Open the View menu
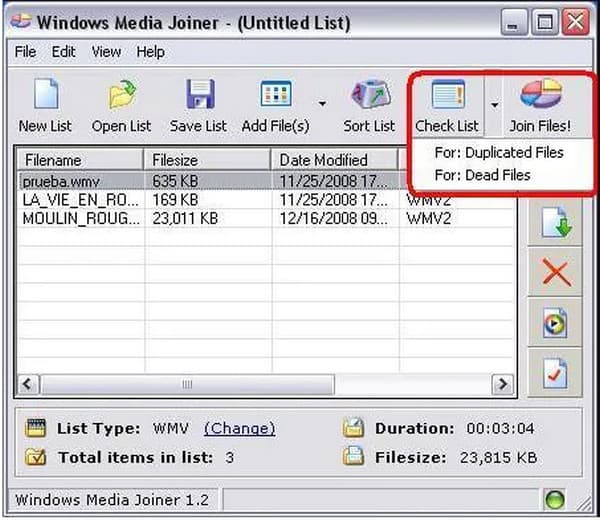Viewport: 600px width, 521px height. click(106, 52)
